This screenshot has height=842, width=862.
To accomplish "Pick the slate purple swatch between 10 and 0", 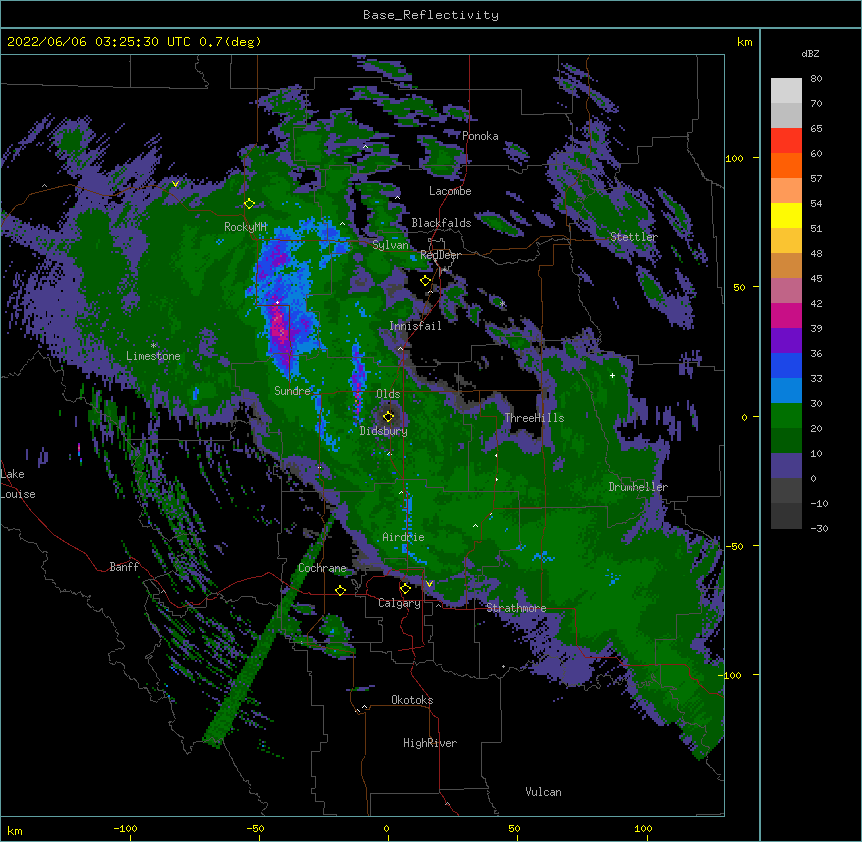I will tap(786, 466).
